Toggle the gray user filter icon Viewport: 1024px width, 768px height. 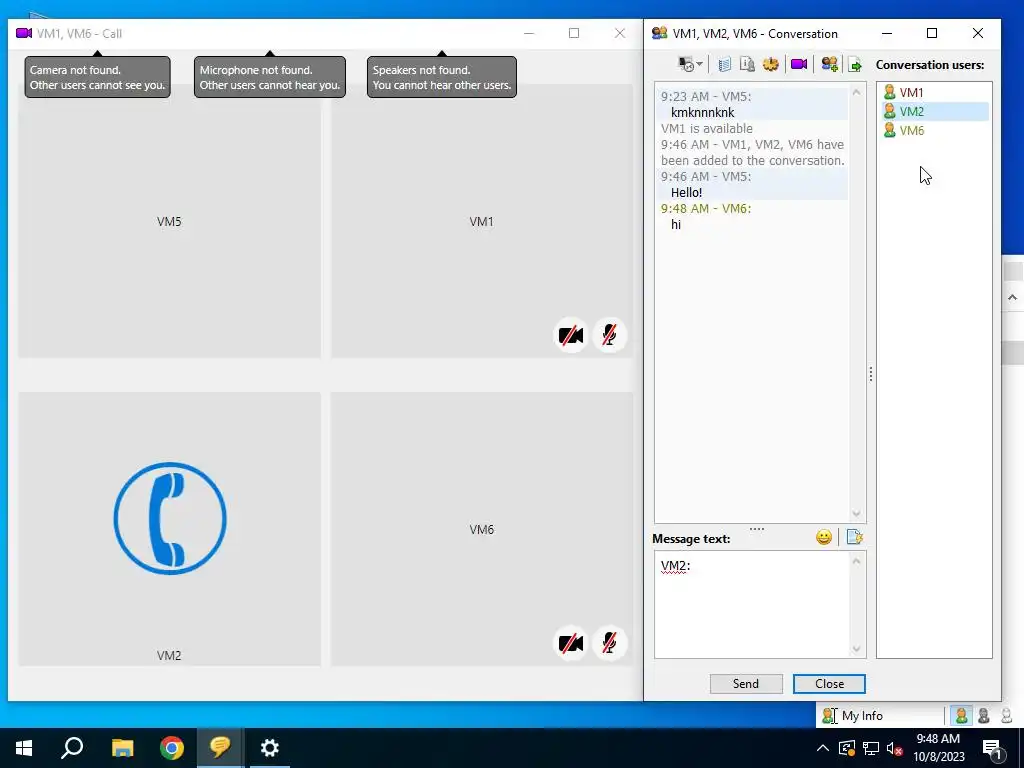[984, 716]
